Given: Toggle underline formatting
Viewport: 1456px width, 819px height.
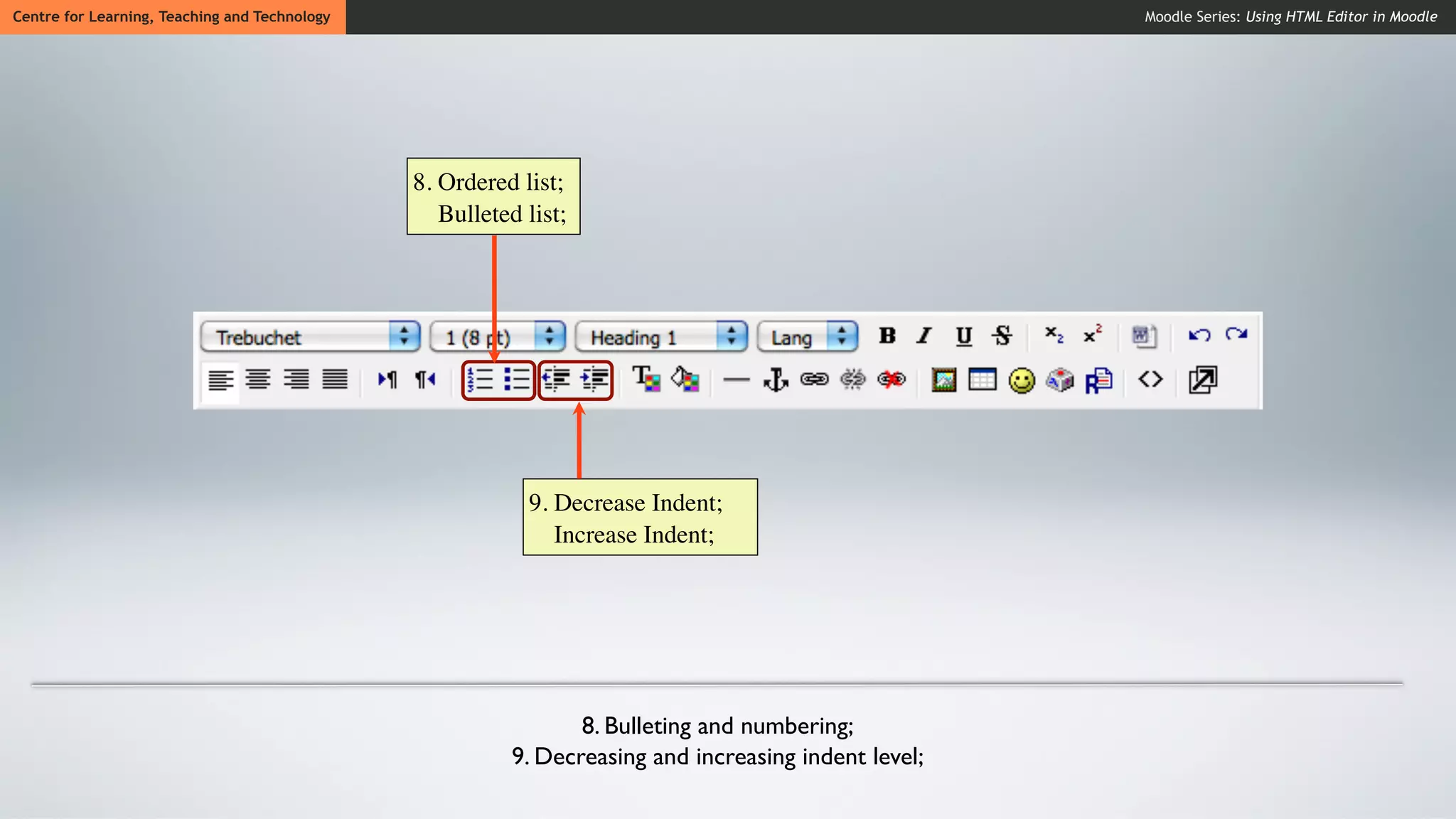Looking at the screenshot, I should pos(963,336).
